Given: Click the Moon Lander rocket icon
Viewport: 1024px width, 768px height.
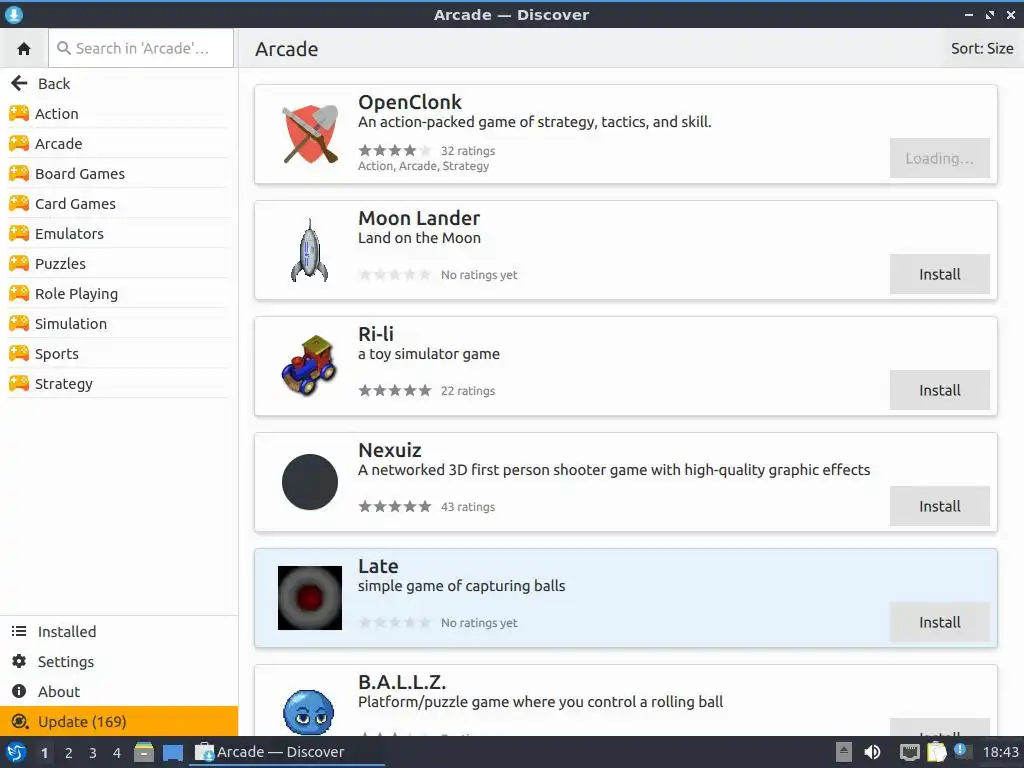Looking at the screenshot, I should click(310, 250).
